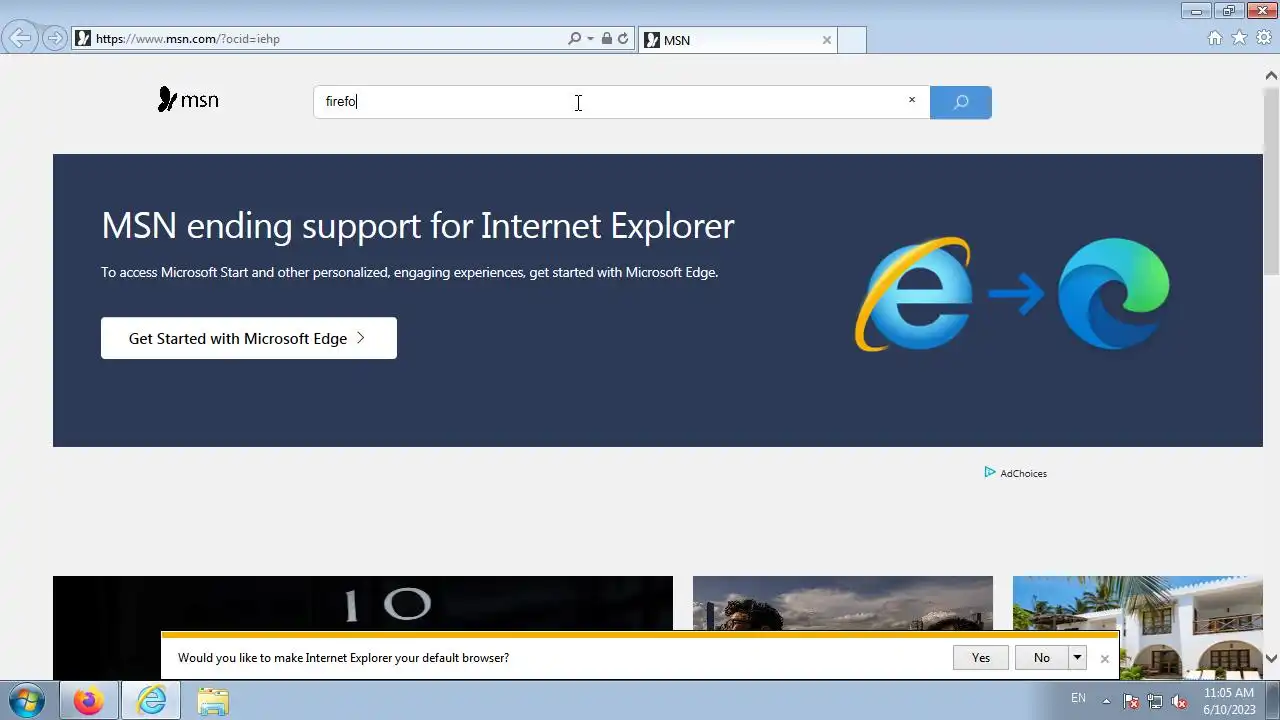The height and width of the screenshot is (720, 1280).
Task: Click the EN language indicator
Action: click(1078, 698)
